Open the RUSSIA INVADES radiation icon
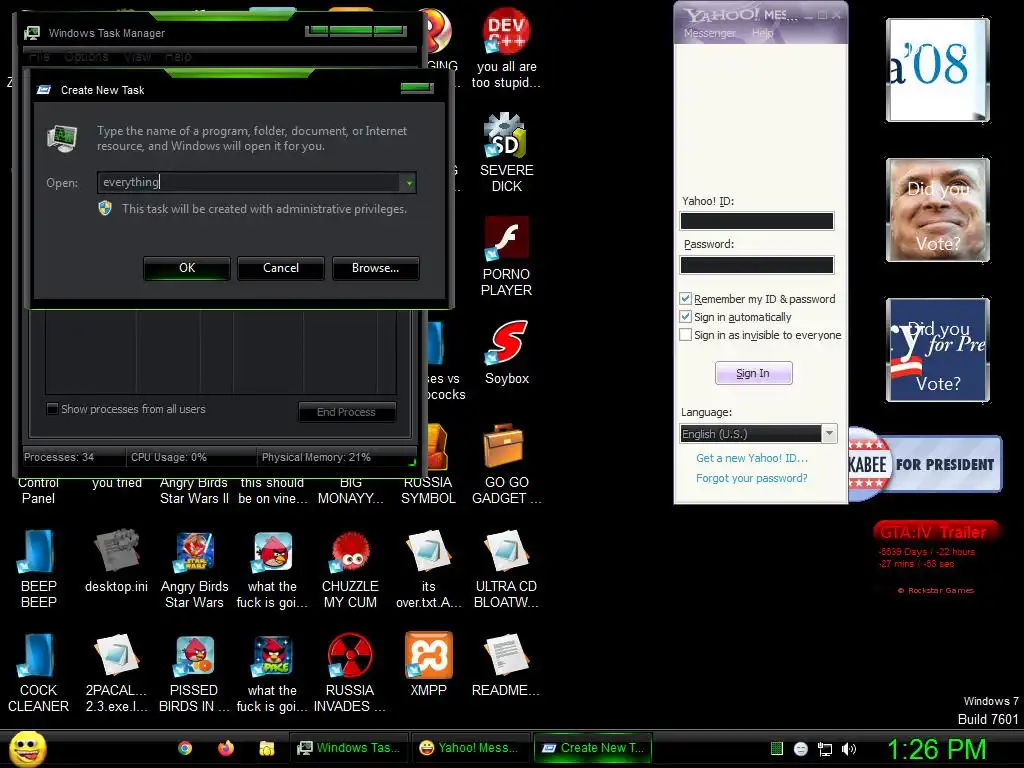This screenshot has height=768, width=1024. point(350,656)
